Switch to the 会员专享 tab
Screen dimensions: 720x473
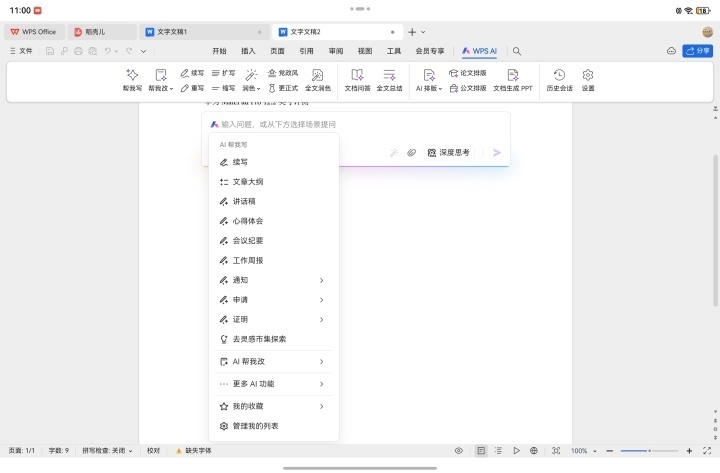pos(430,51)
